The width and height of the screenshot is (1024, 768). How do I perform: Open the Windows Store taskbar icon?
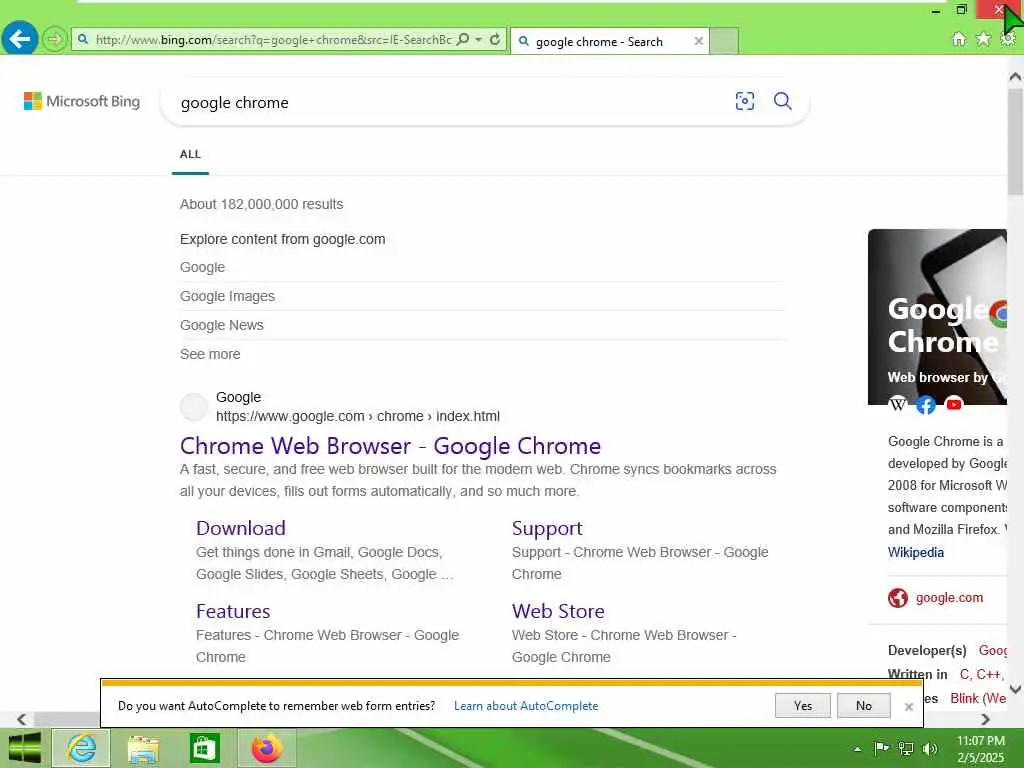204,748
